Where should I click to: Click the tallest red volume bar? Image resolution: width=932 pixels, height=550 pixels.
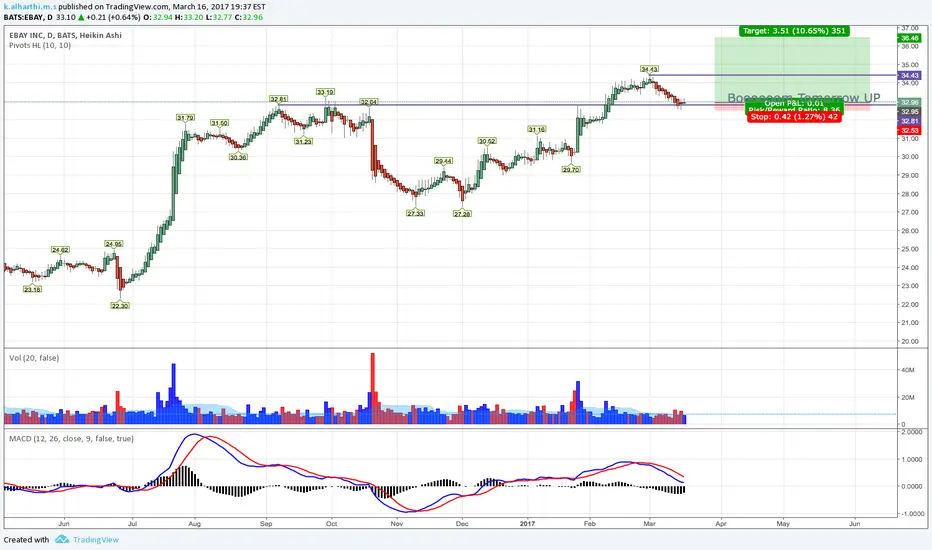[373, 388]
